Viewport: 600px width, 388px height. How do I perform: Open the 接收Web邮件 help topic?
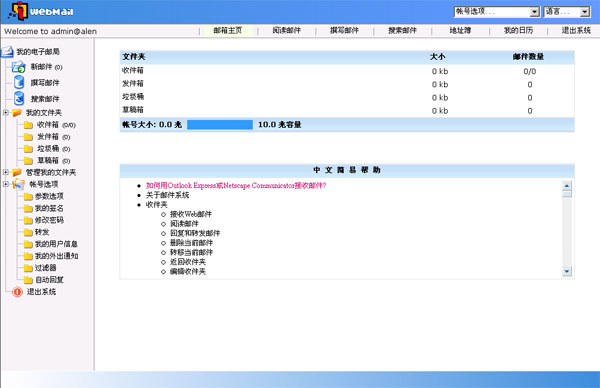[191, 214]
